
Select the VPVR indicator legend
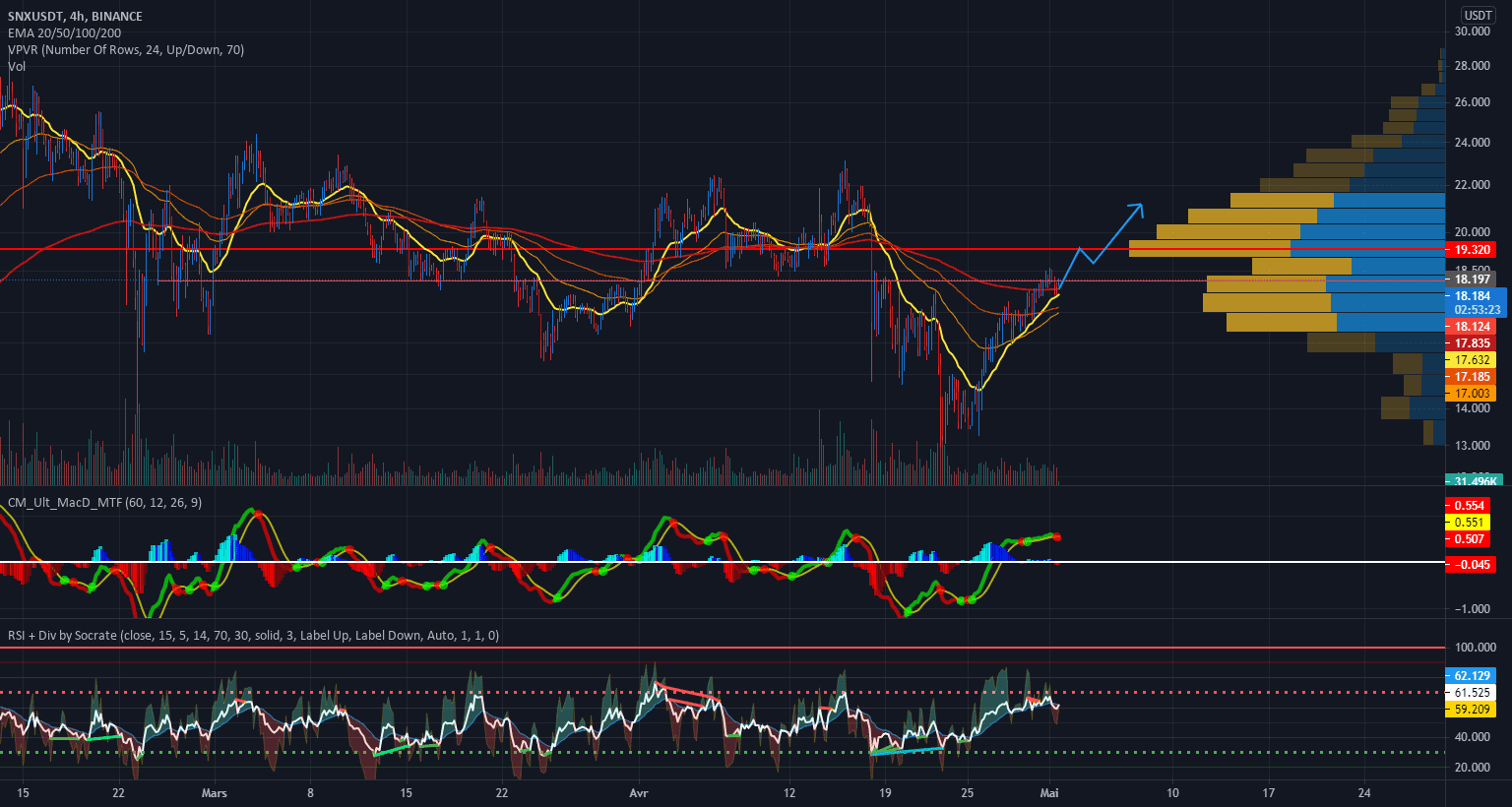click(x=126, y=49)
